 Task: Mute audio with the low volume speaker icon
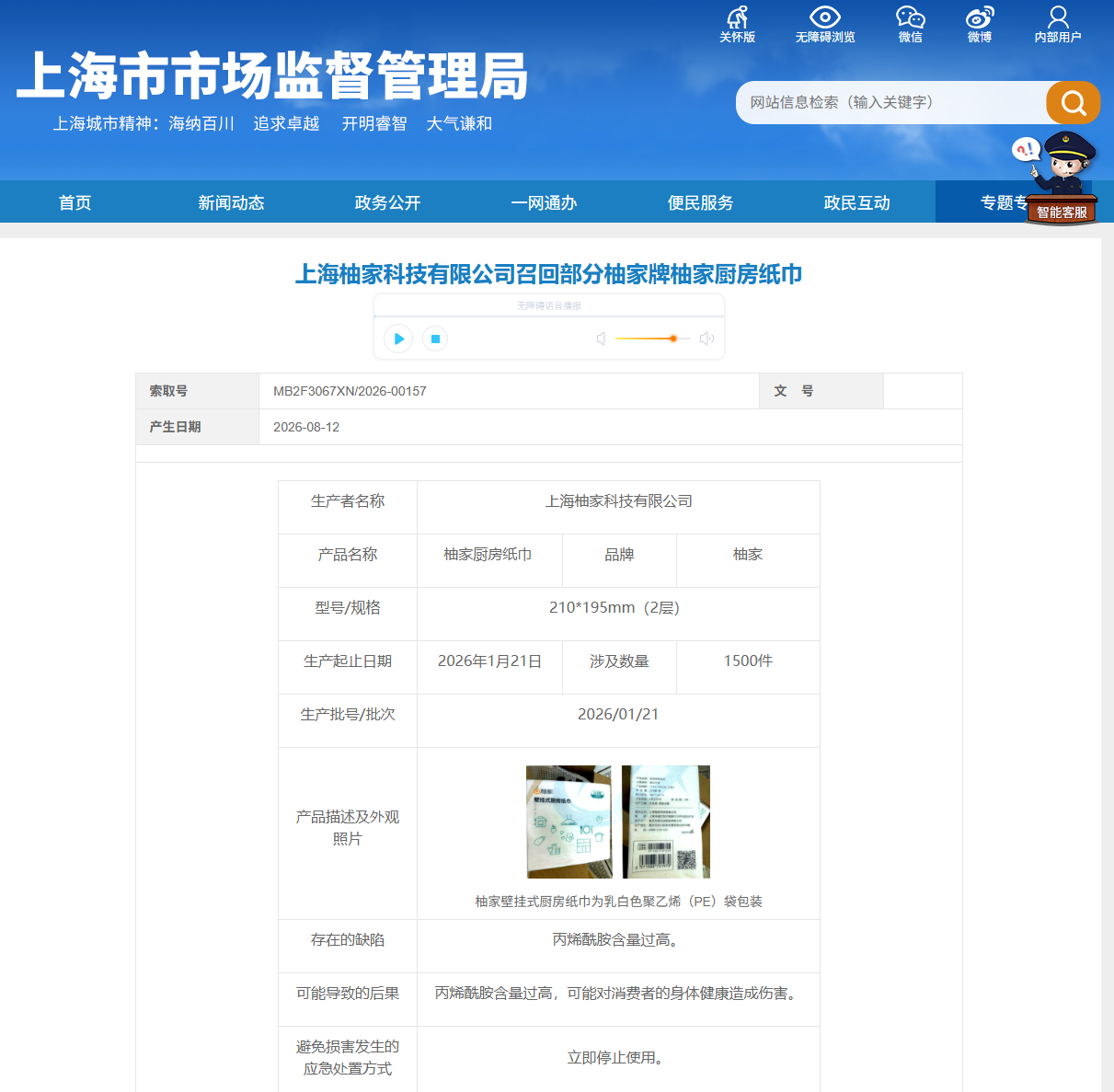click(601, 339)
